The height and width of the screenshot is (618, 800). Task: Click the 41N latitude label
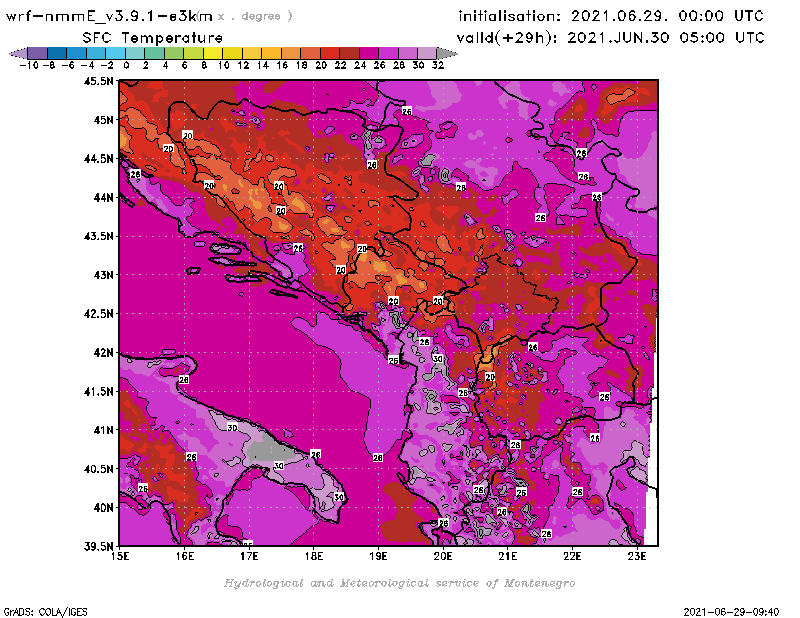click(x=104, y=430)
